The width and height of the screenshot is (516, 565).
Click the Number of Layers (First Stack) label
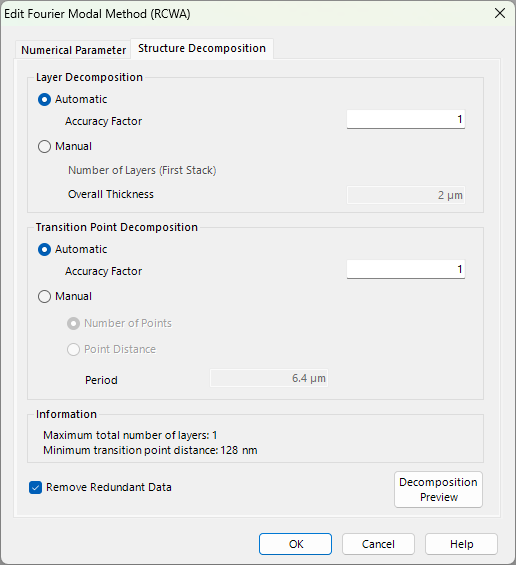pos(142,170)
